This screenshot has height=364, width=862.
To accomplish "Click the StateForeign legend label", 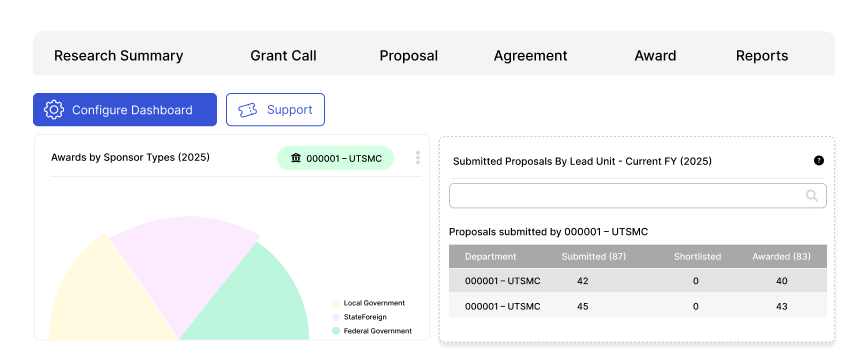I will pos(365,317).
